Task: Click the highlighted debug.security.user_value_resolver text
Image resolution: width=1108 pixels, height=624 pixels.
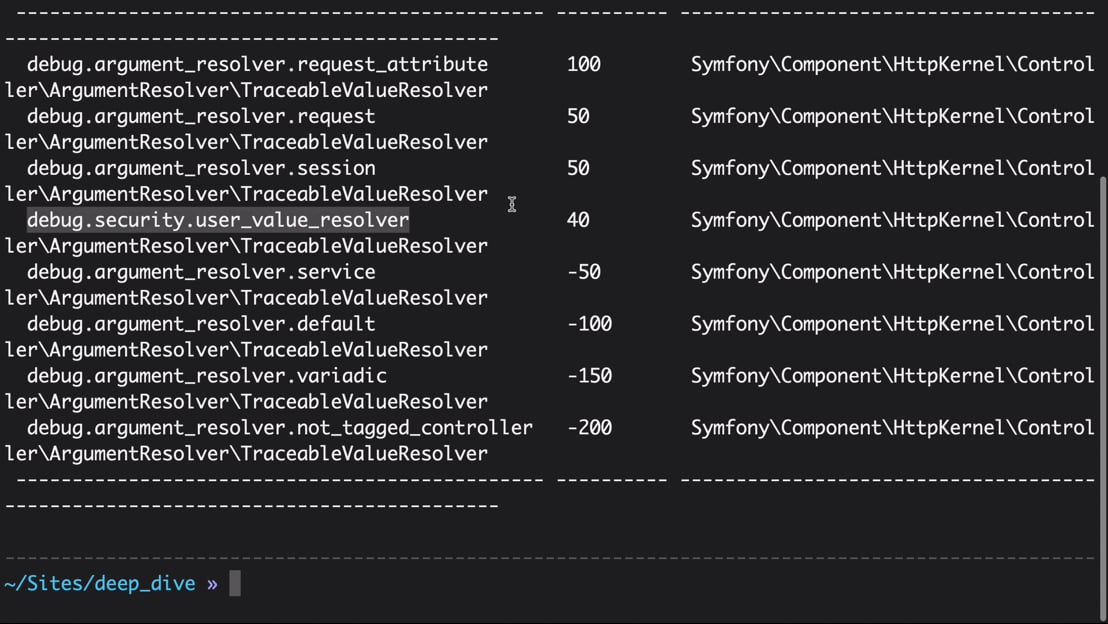Action: tap(218, 220)
